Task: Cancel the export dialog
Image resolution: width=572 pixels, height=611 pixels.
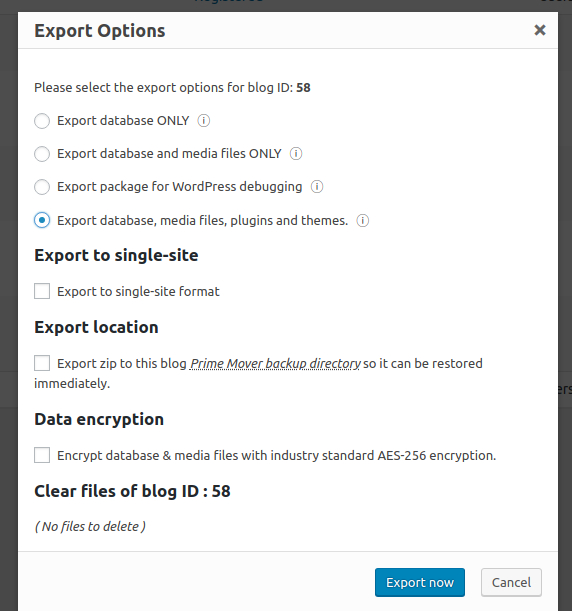Action: click(511, 582)
